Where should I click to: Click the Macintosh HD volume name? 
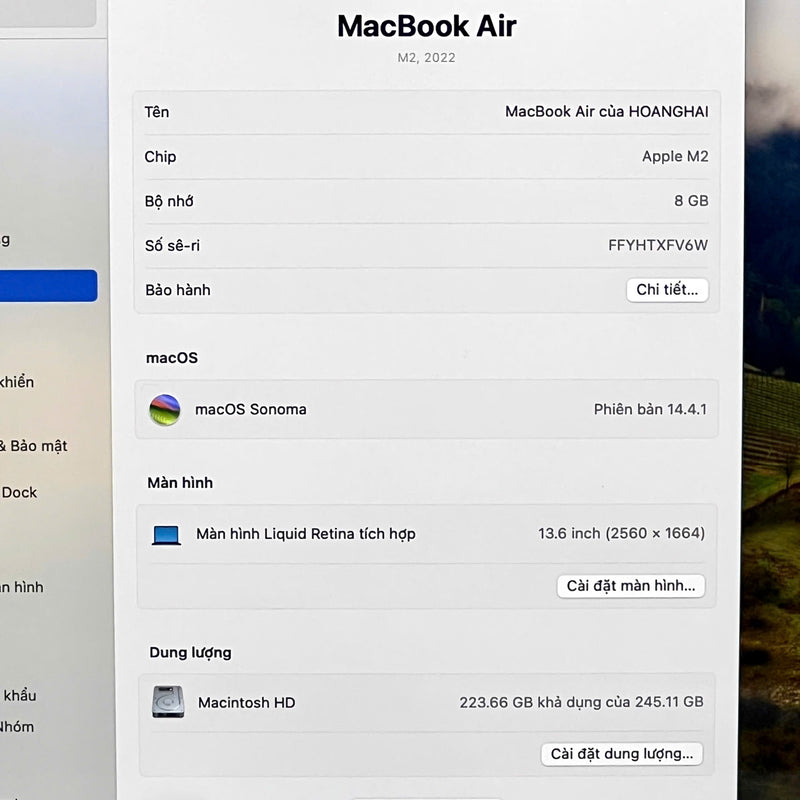pos(246,703)
